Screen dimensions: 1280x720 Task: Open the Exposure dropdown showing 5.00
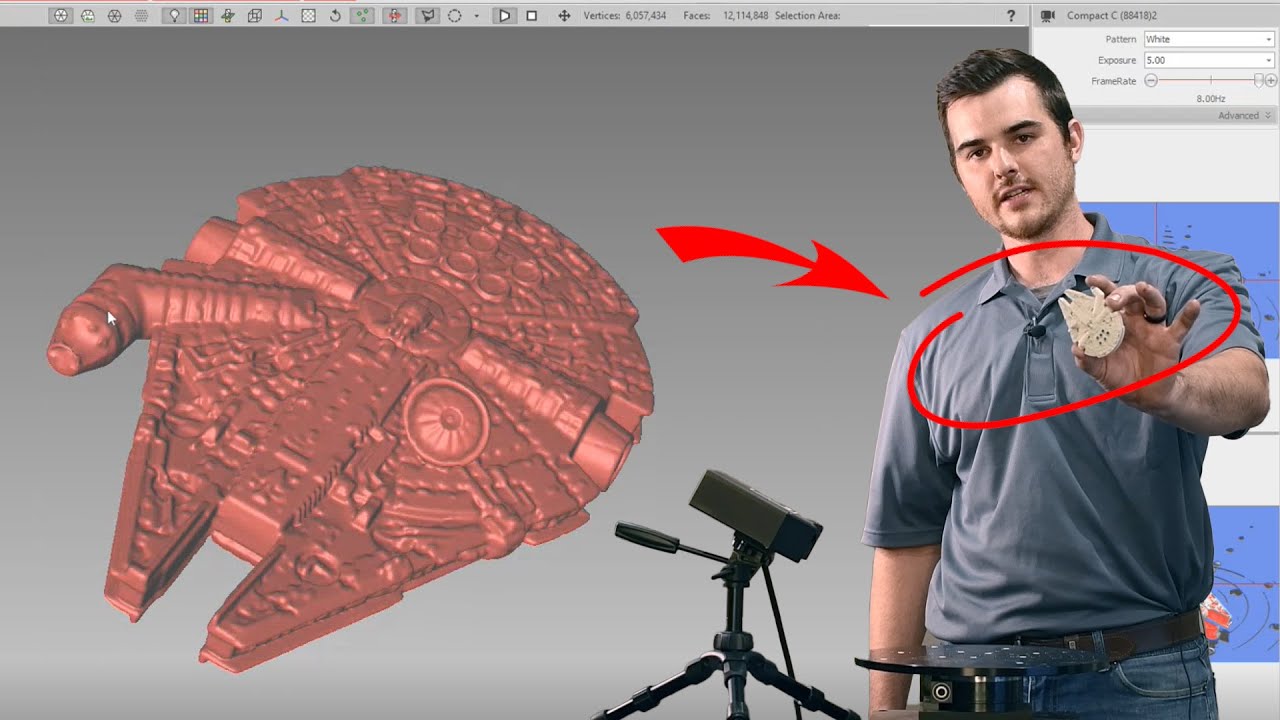tap(1209, 60)
